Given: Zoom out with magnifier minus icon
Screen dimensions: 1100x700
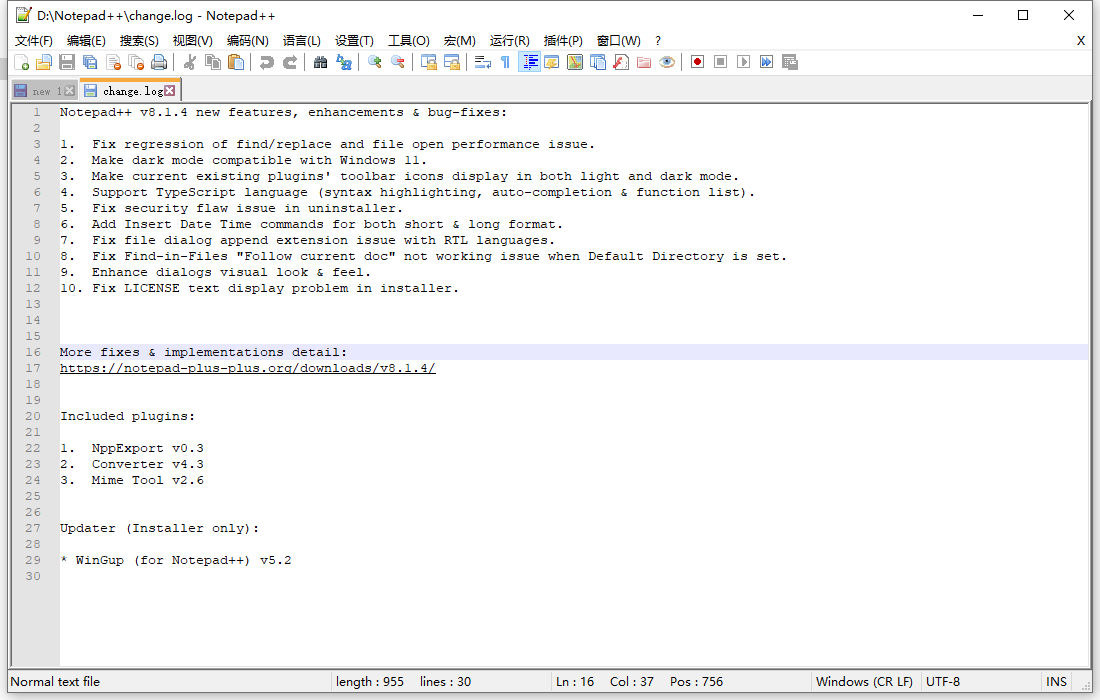Looking at the screenshot, I should (x=398, y=62).
